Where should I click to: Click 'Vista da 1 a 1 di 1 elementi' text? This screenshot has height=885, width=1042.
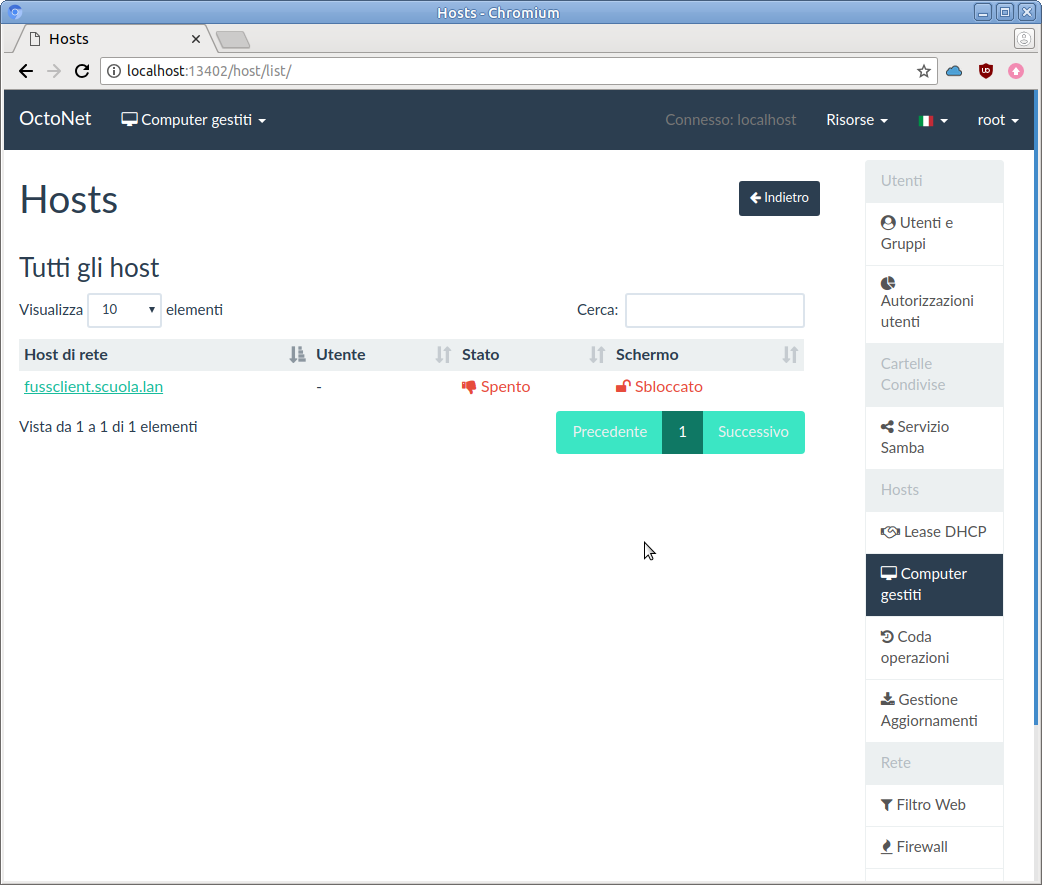108,427
